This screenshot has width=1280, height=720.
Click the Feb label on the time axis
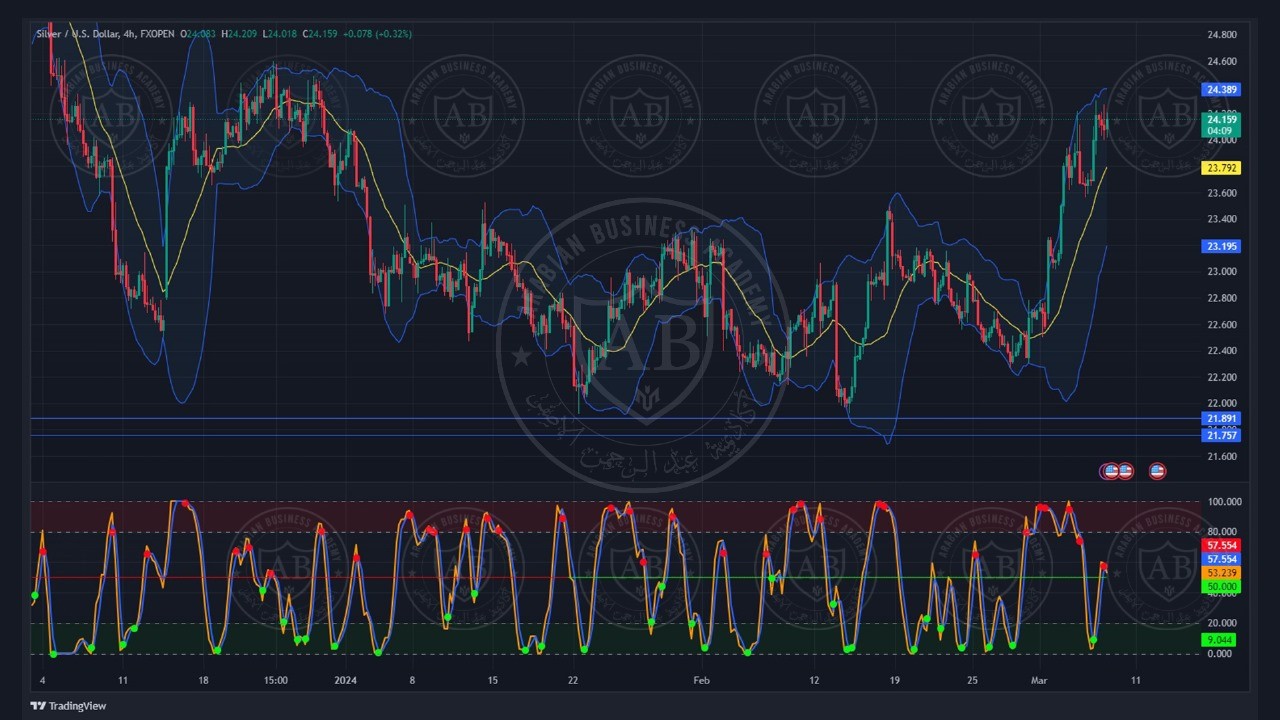click(701, 681)
